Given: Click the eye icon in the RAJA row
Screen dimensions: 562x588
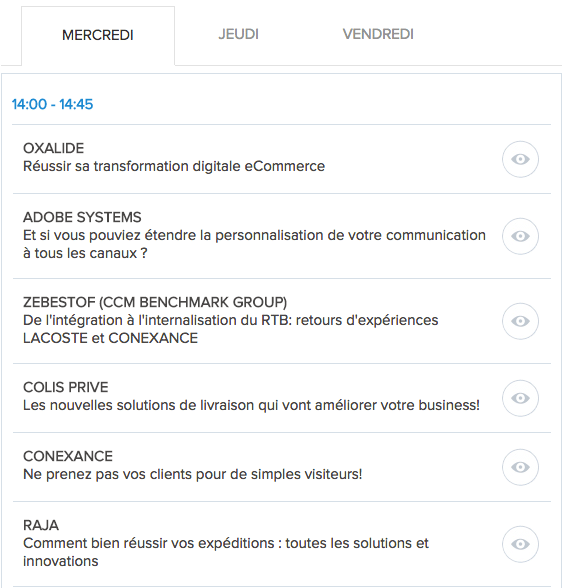Looking at the screenshot, I should click(x=520, y=544).
